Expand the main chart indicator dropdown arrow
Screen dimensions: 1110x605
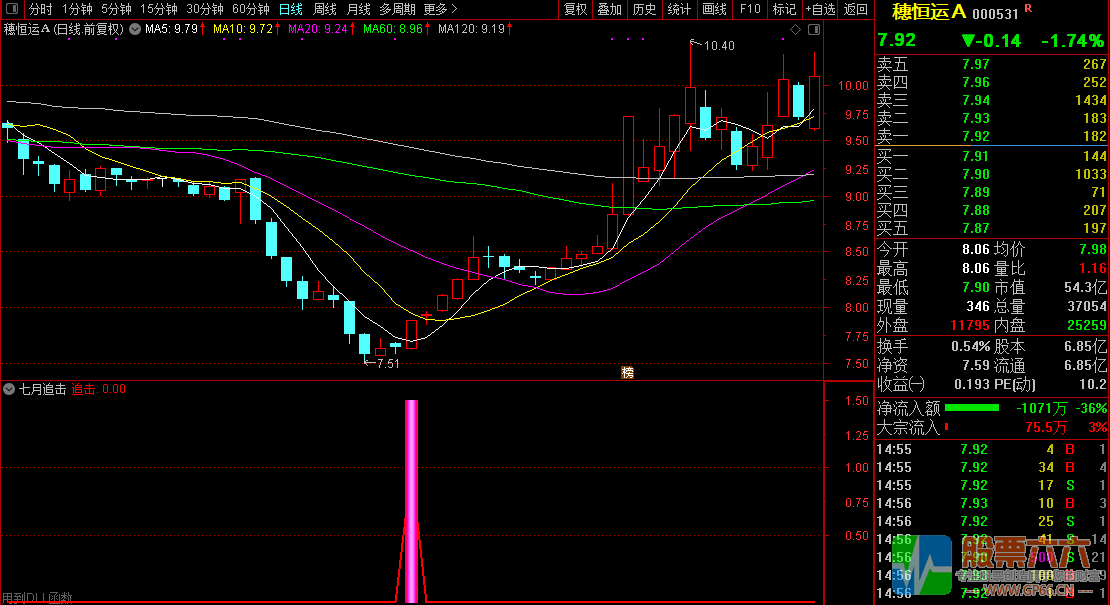[x=132, y=30]
